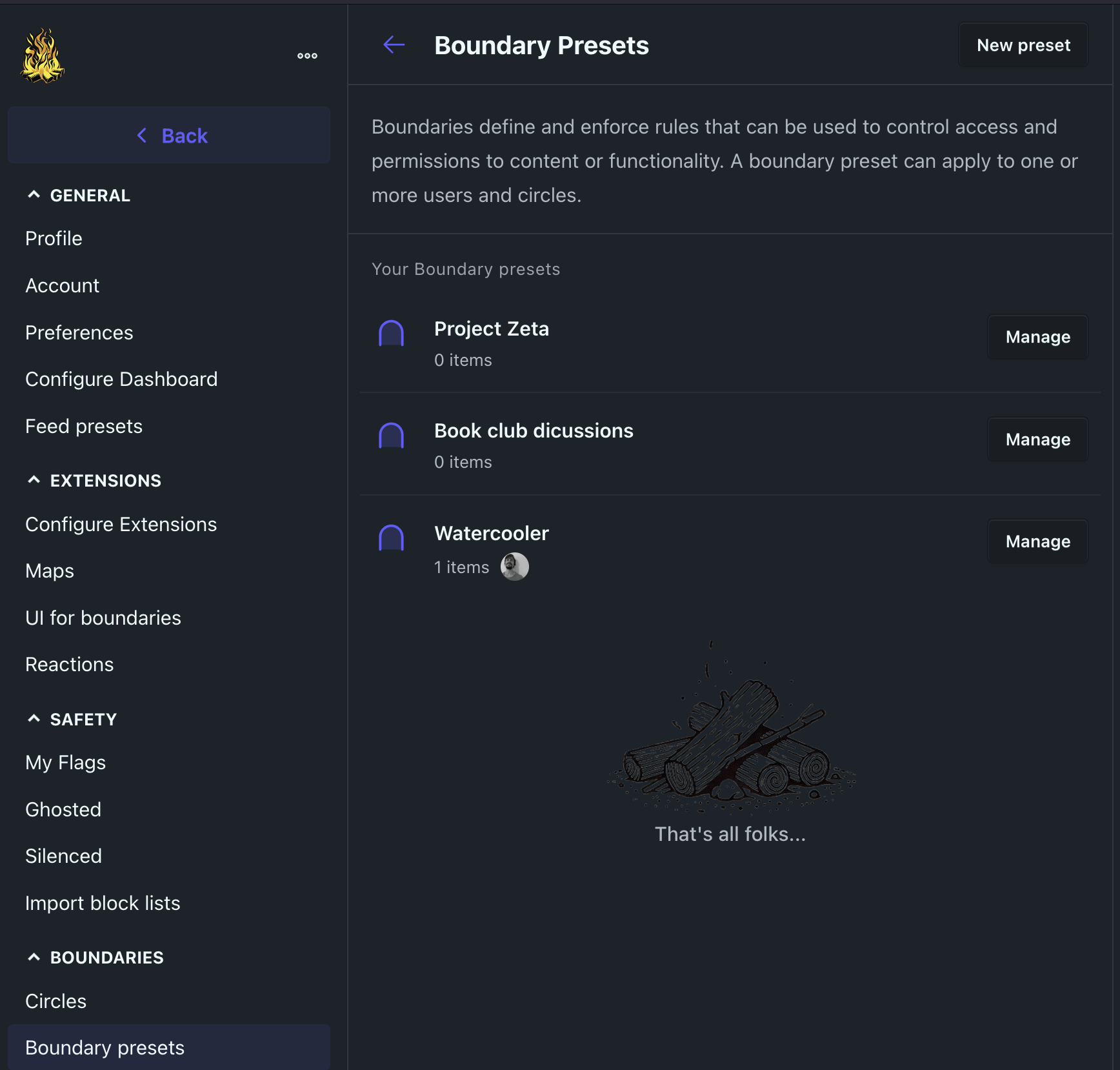
Task: Manage the Project Zeta preset
Action: point(1037,337)
